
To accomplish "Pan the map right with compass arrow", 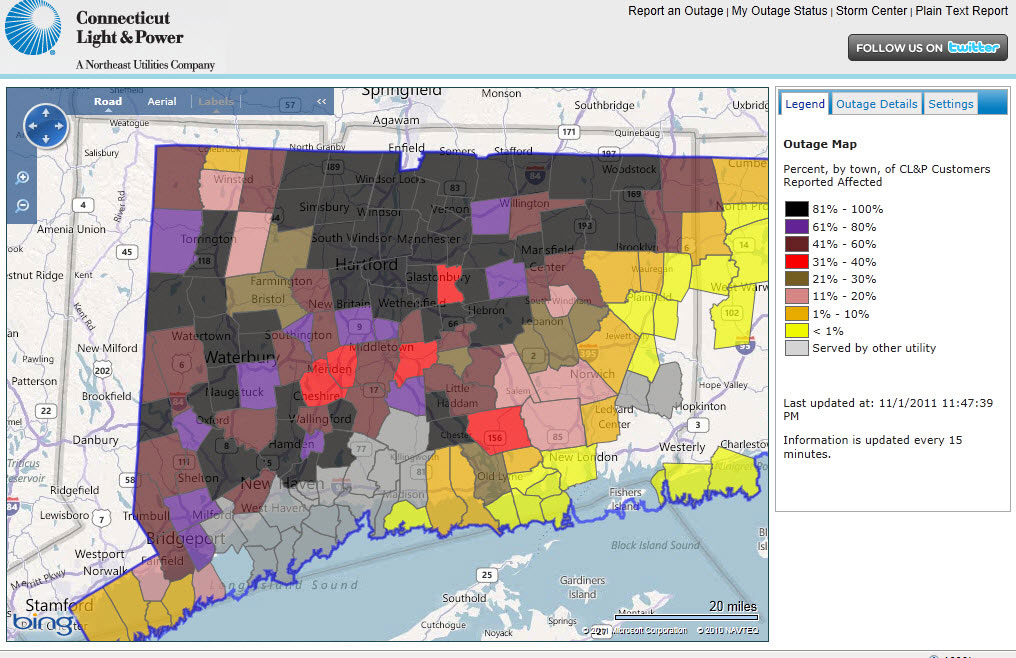I will coord(60,126).
